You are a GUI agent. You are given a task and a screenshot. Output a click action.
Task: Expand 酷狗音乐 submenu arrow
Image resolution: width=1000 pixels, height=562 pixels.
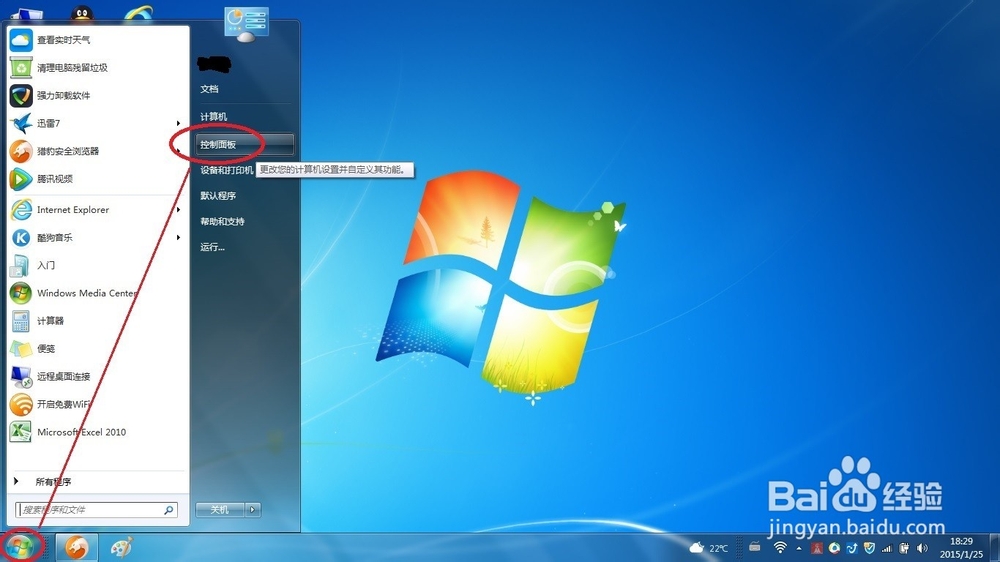179,238
